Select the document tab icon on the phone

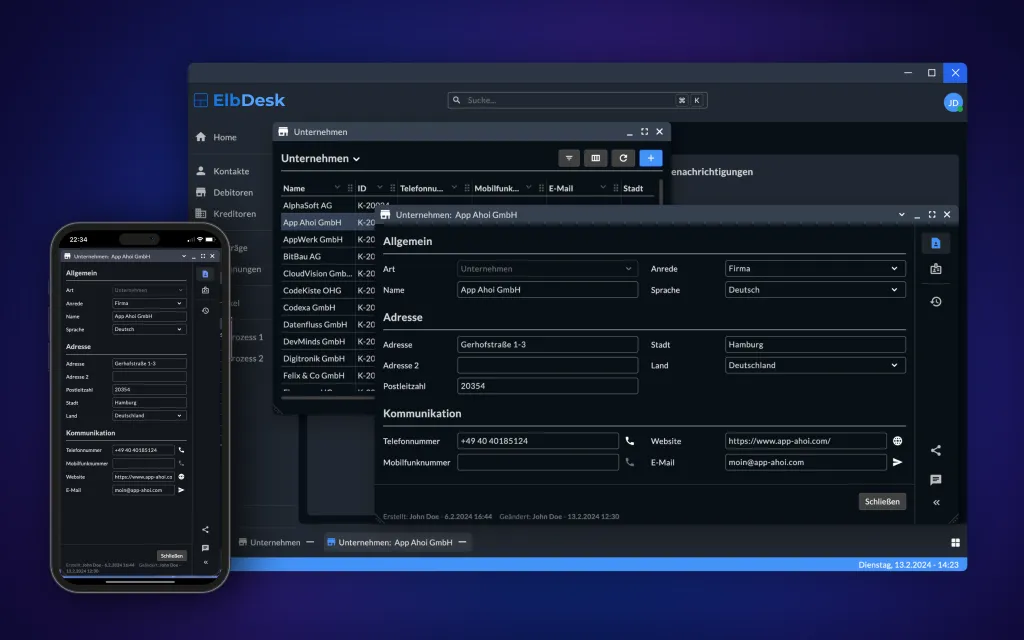[205, 274]
